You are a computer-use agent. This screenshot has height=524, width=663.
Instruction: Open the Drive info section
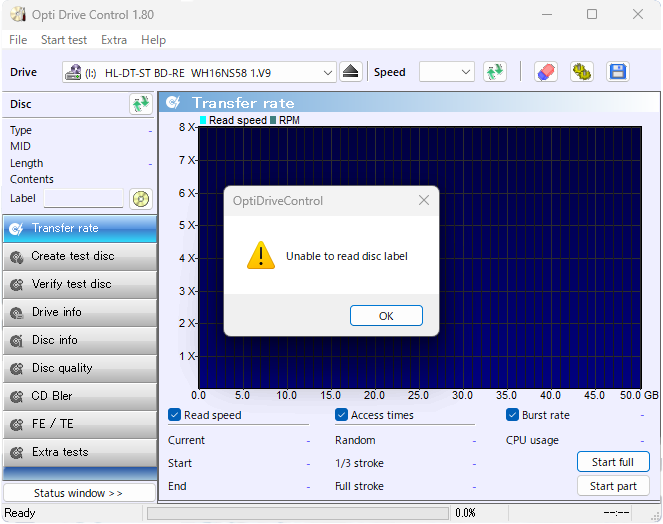pos(80,313)
